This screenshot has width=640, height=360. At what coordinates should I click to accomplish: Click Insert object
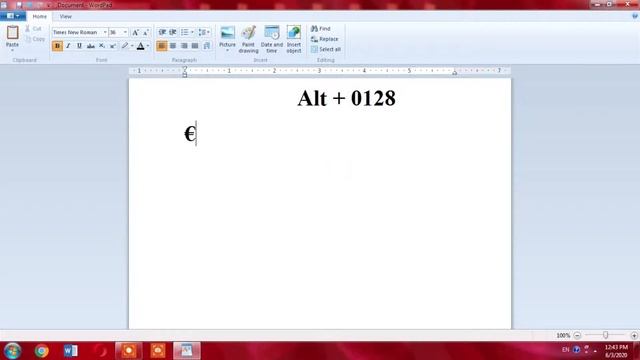[x=294, y=39]
